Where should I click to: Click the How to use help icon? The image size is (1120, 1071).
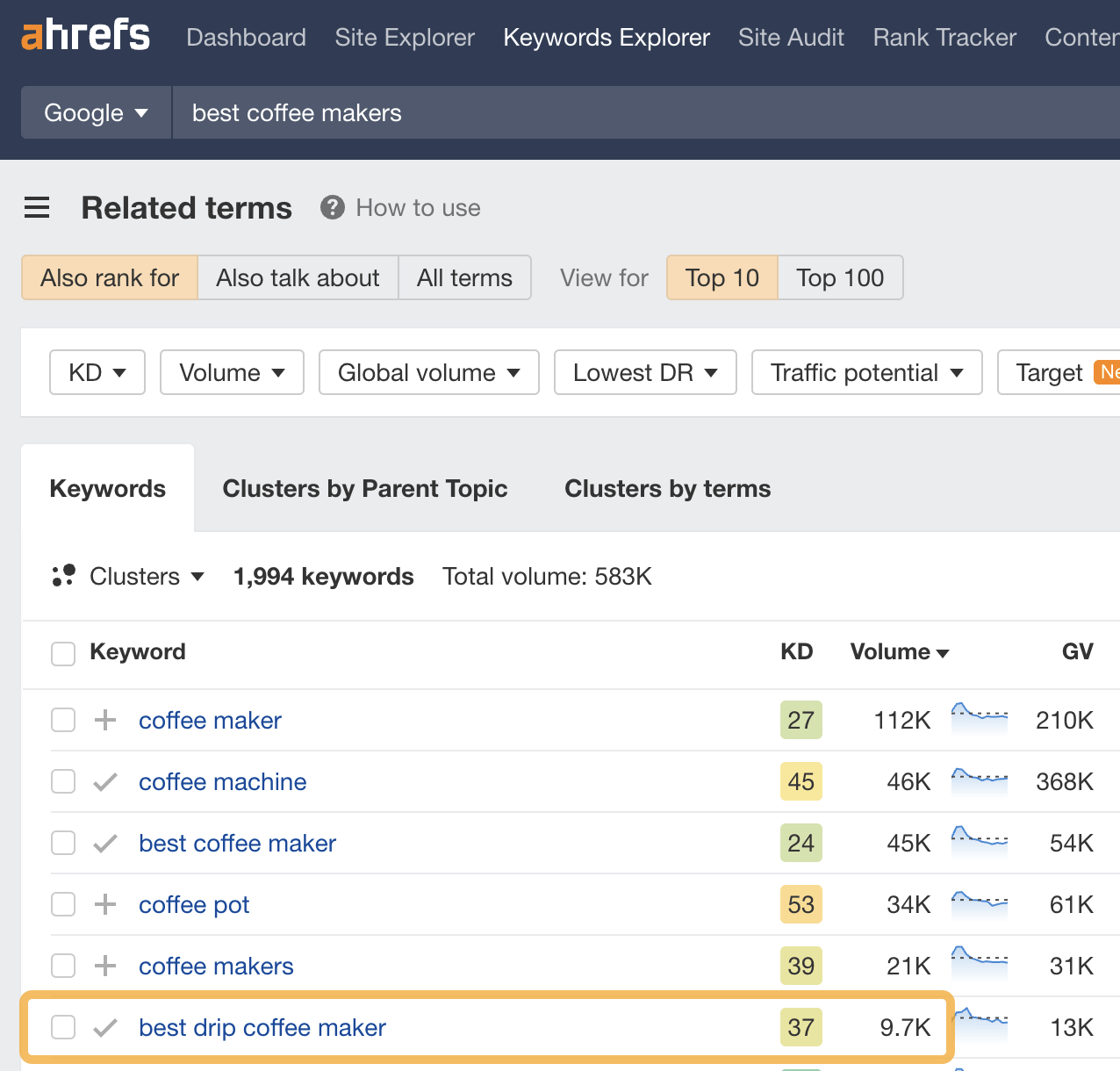332,207
